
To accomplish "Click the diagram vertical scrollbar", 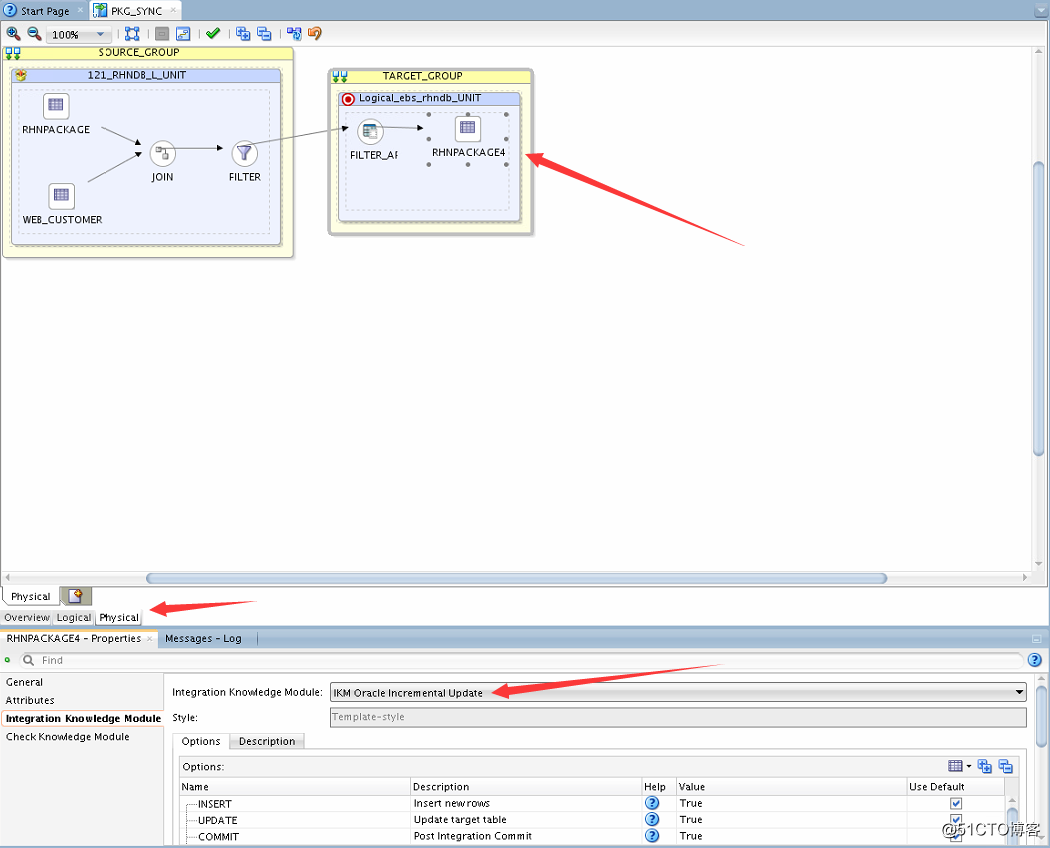I will pos(1039,308).
